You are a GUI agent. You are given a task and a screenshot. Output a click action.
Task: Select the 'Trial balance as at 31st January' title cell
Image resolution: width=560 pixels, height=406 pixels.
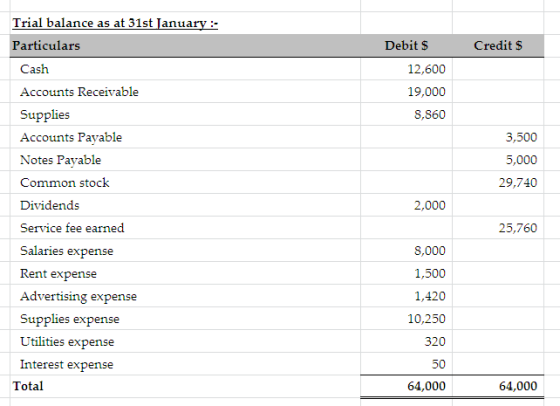(x=115, y=23)
